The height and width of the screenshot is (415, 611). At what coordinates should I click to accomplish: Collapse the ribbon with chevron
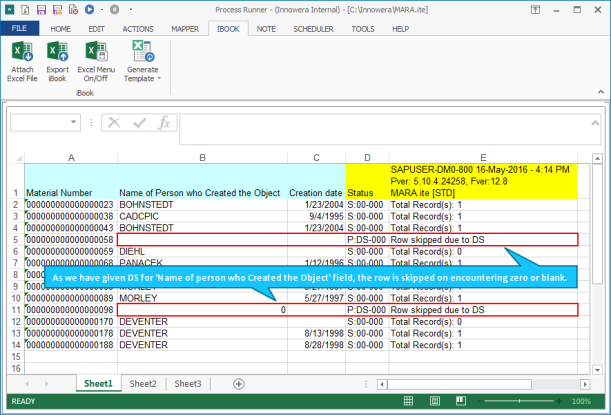pyautogui.click(x=600, y=92)
